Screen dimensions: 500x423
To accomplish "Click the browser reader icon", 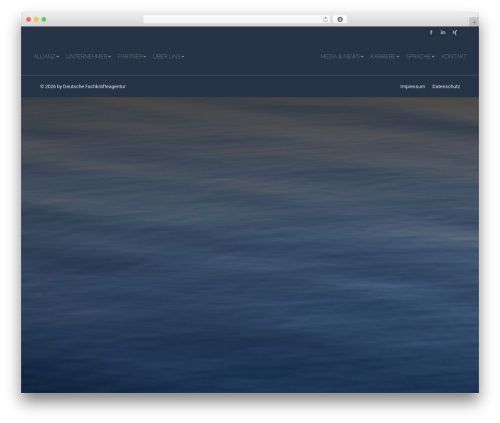I will [340, 19].
